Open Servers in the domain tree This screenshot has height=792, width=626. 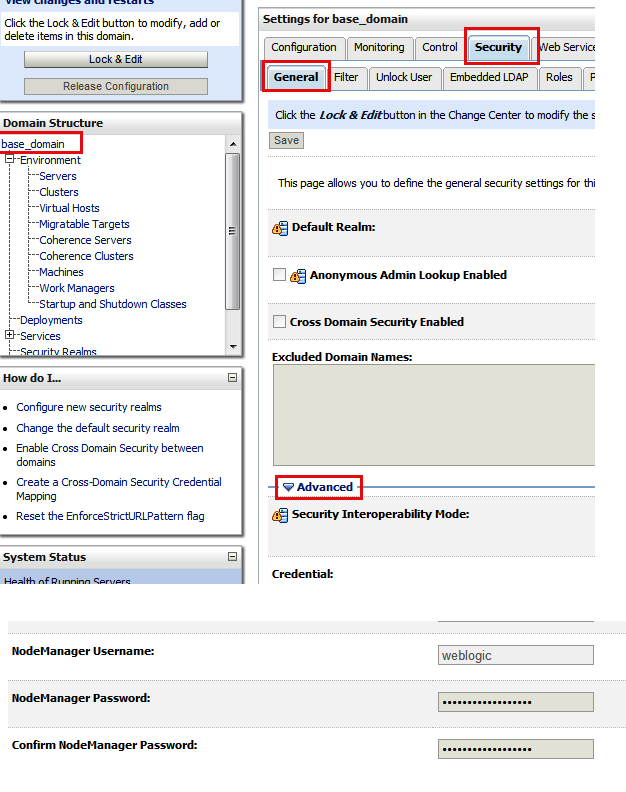click(x=58, y=176)
